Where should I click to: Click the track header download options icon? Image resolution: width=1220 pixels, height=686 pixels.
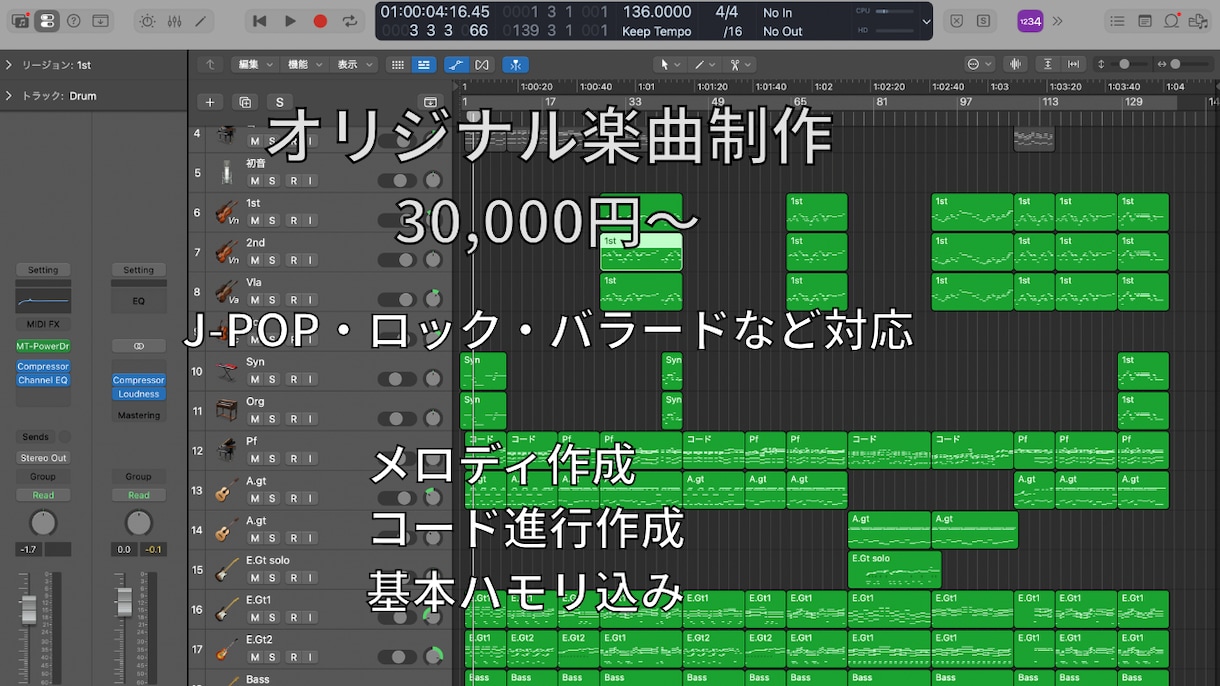pyautogui.click(x=430, y=102)
